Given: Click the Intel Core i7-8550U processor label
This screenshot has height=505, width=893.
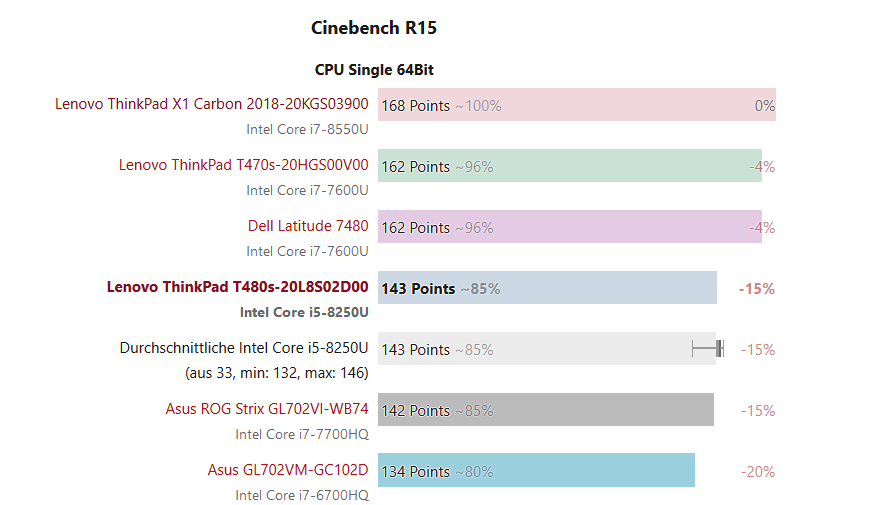Looking at the screenshot, I should 307,128.
